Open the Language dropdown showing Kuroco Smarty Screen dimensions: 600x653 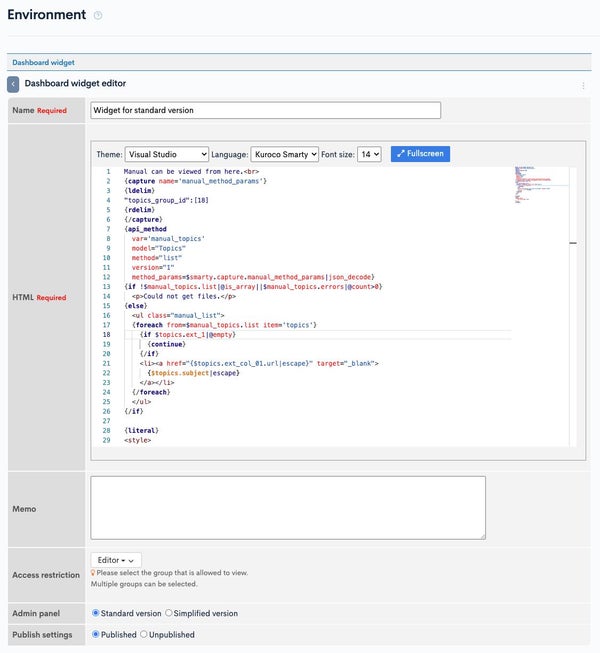click(284, 154)
